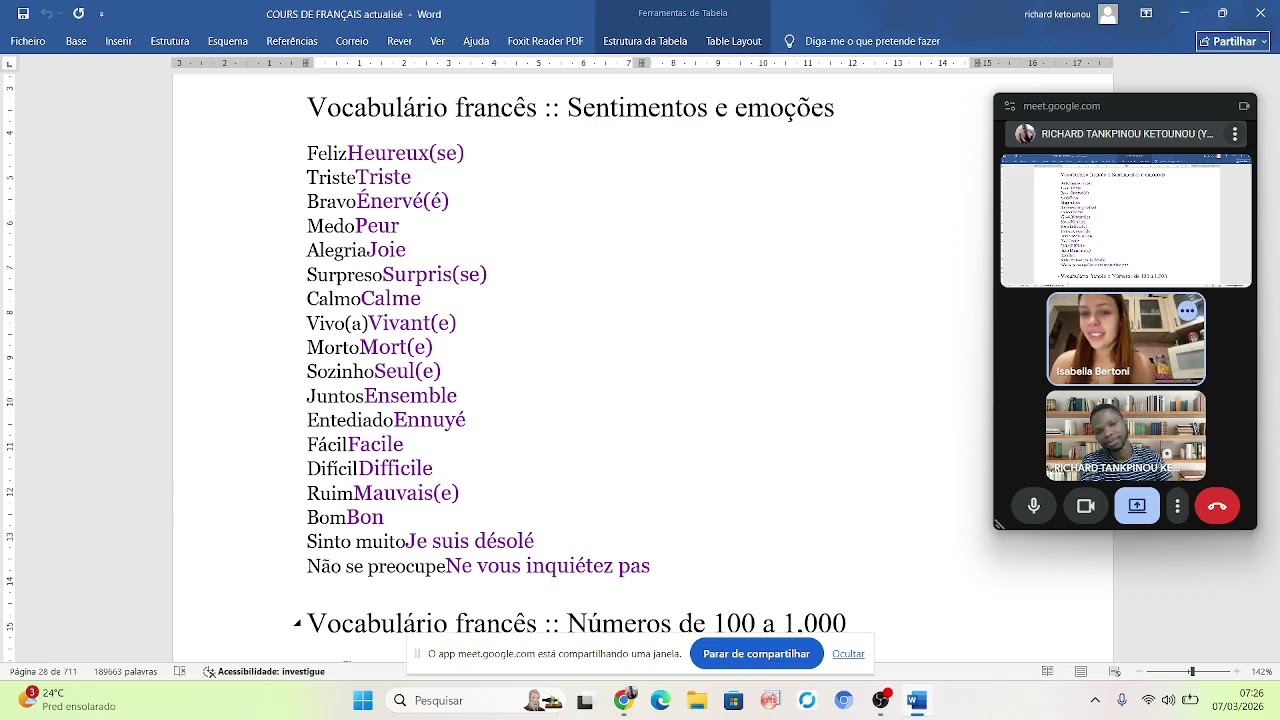
Task: Adjust the zoom slider handle
Action: 1192,671
